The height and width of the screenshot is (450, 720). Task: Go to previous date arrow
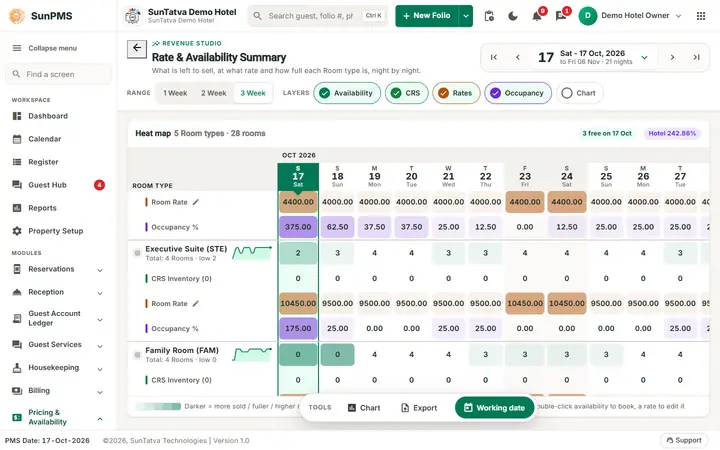point(518,57)
